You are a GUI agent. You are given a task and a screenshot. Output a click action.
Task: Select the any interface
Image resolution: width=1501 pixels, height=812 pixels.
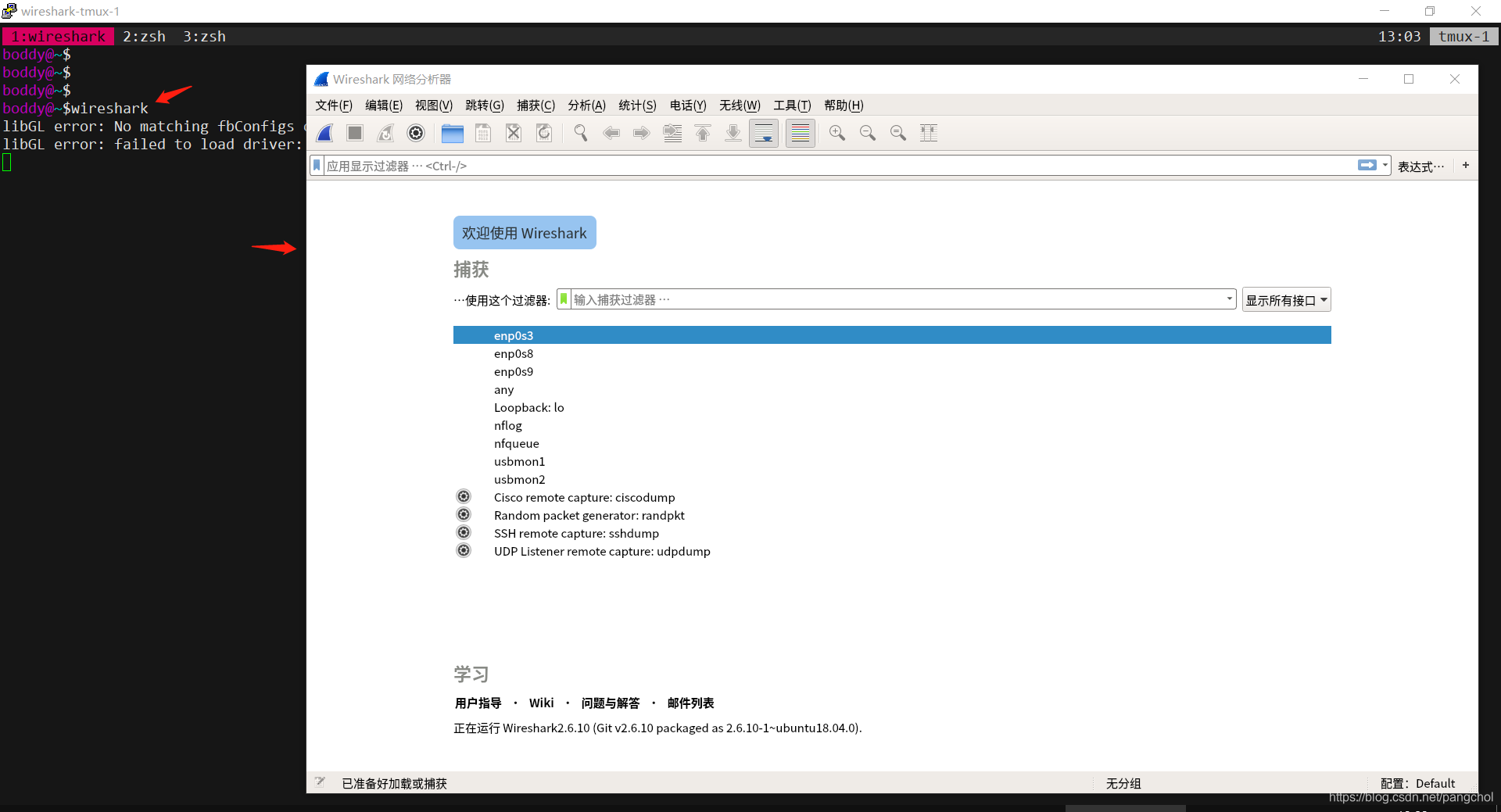pyautogui.click(x=892, y=389)
